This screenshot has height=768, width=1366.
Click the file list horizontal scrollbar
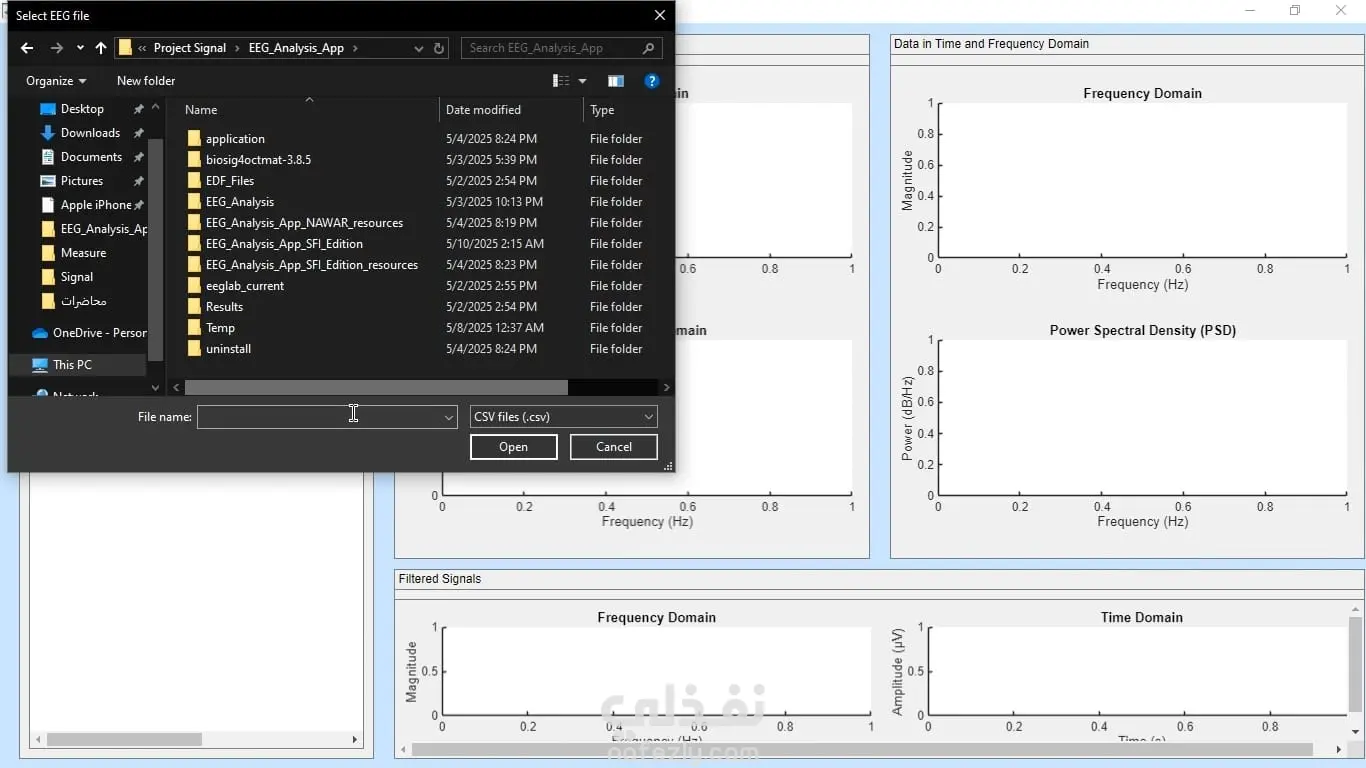tap(376, 387)
